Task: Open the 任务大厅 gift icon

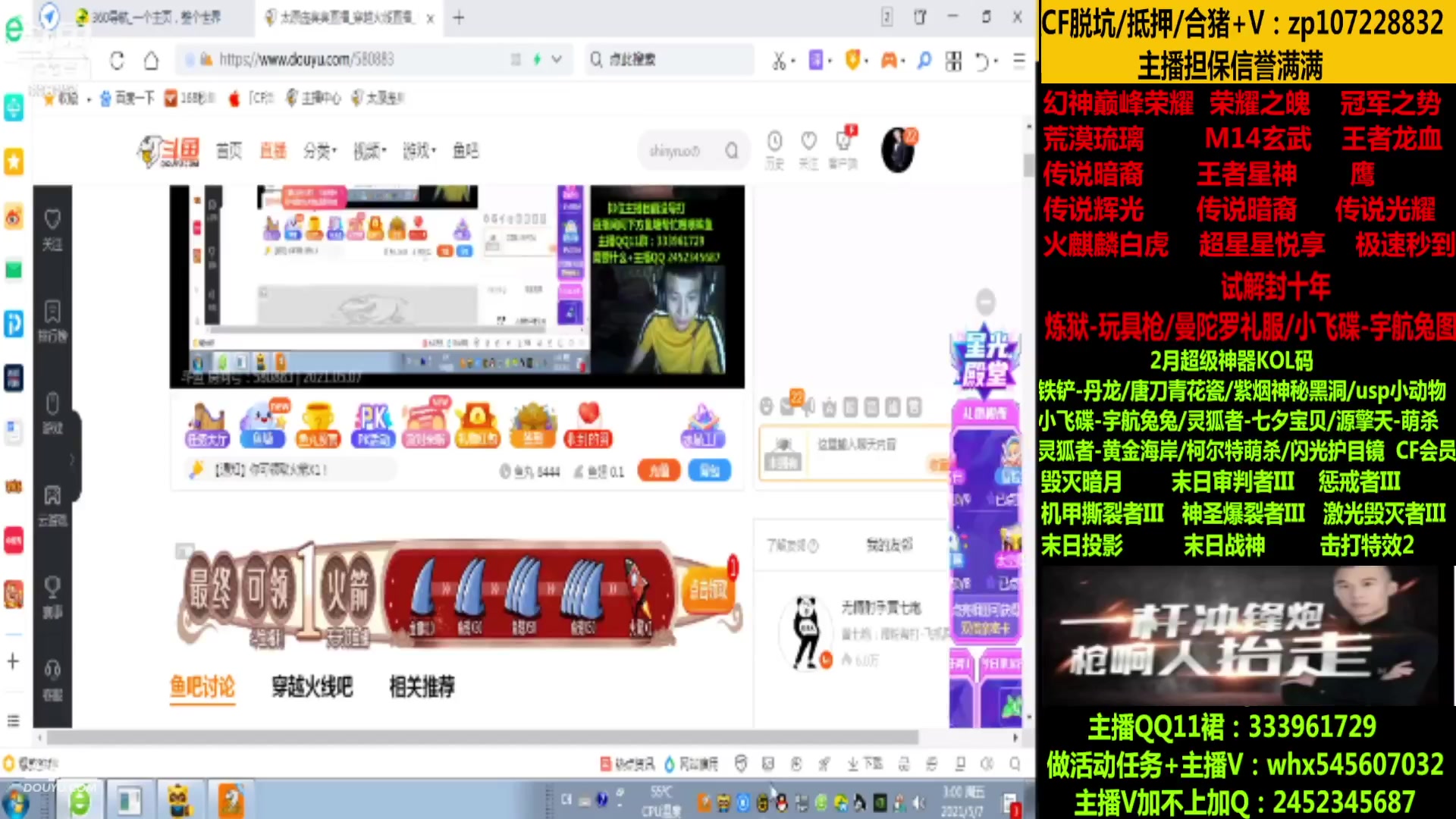Action: coord(207,425)
